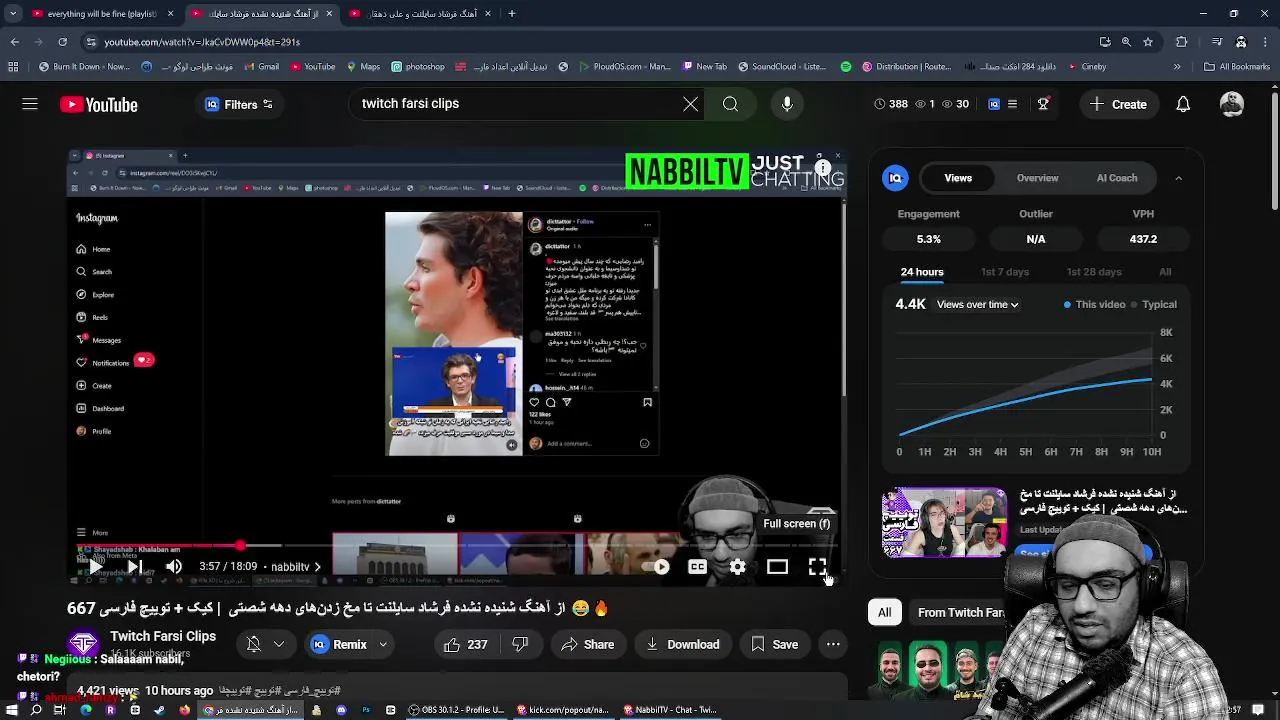Open the video info card icon

821,169
